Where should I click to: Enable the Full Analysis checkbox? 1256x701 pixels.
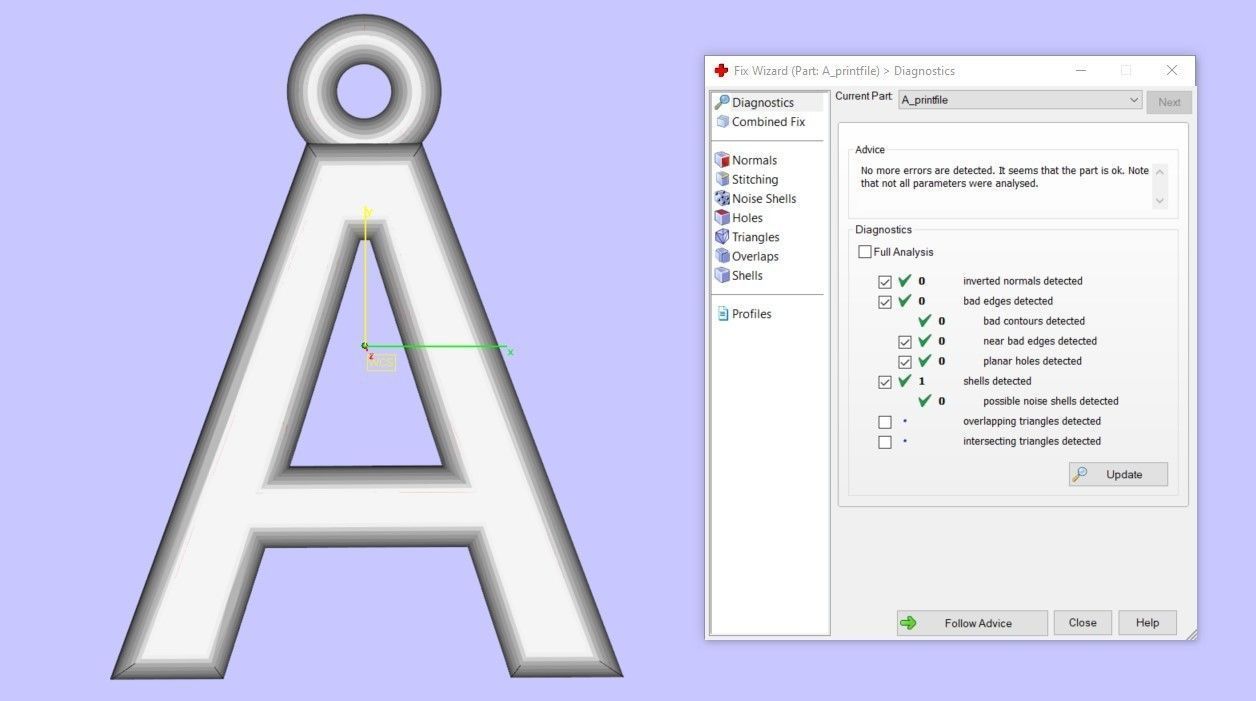[865, 252]
